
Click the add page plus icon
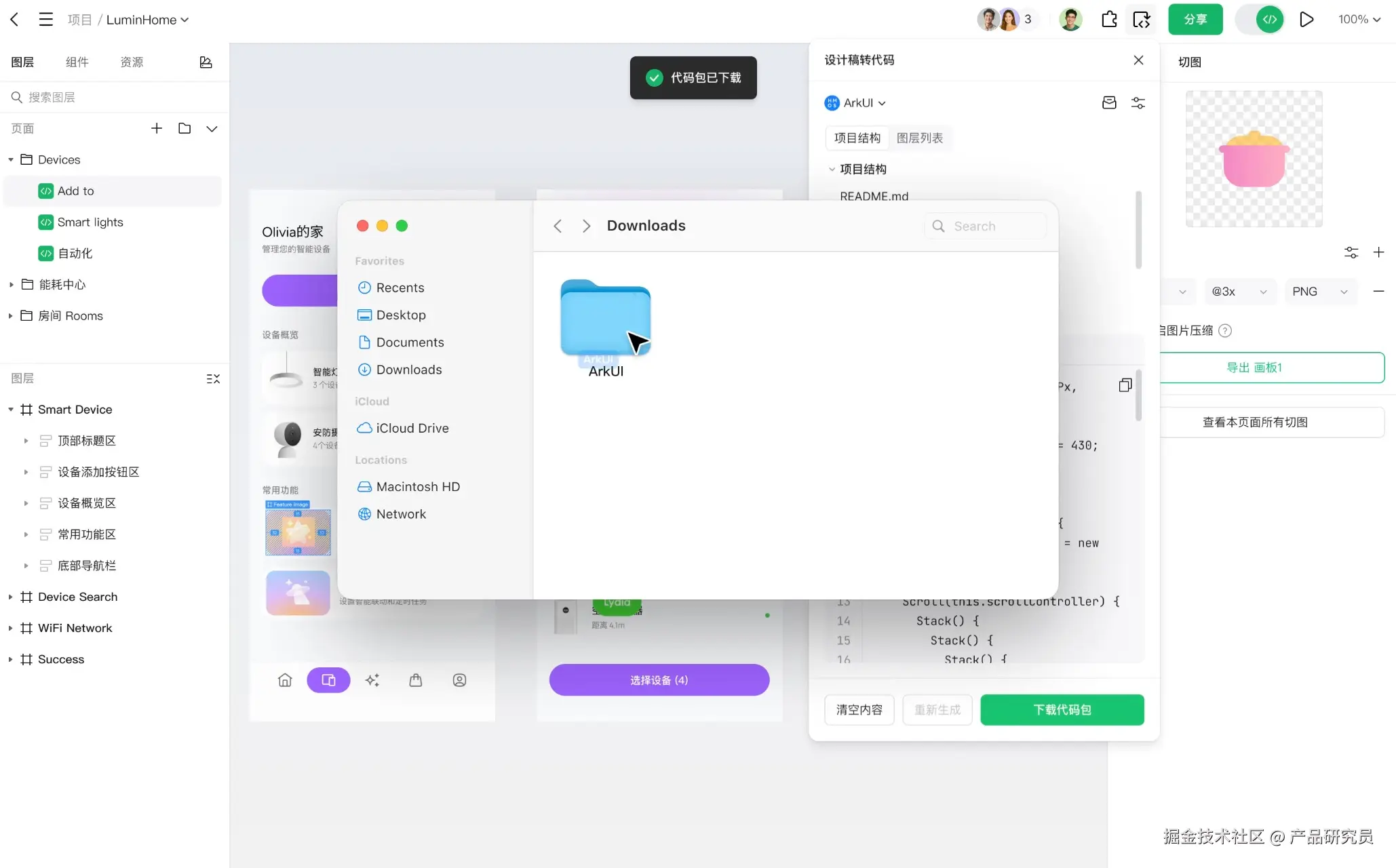[157, 128]
